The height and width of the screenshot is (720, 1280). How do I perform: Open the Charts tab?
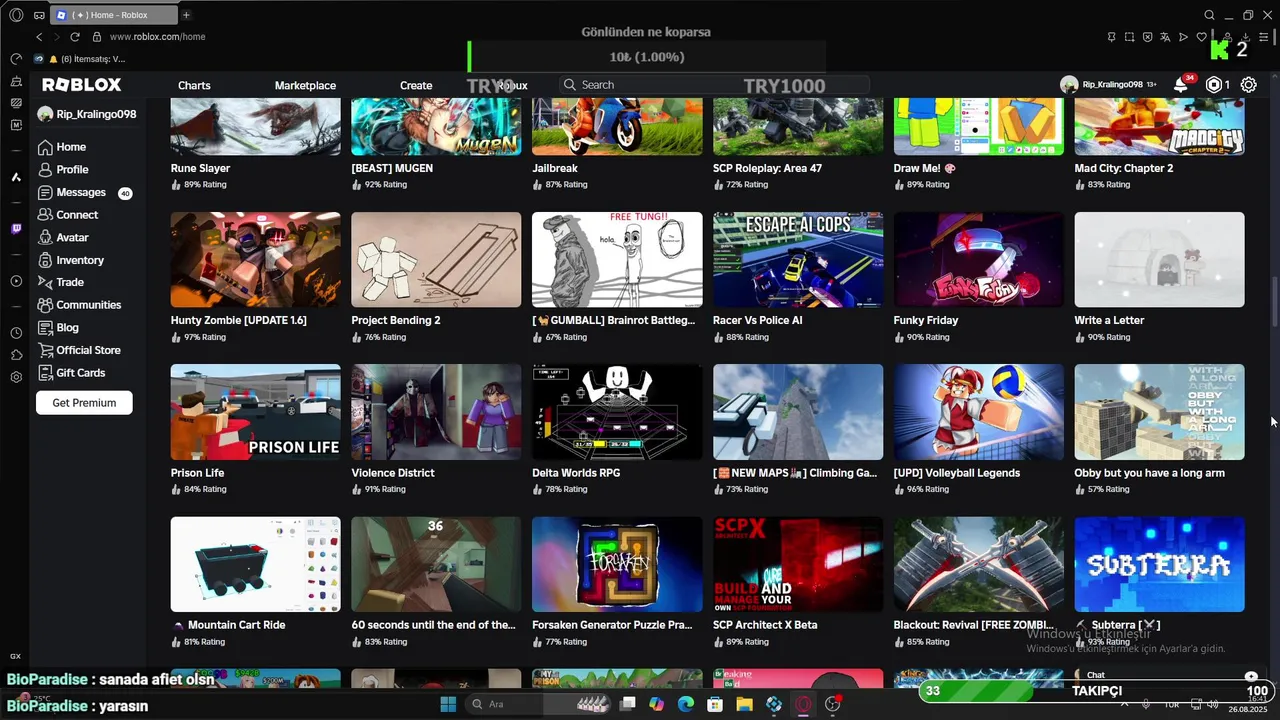tap(194, 85)
